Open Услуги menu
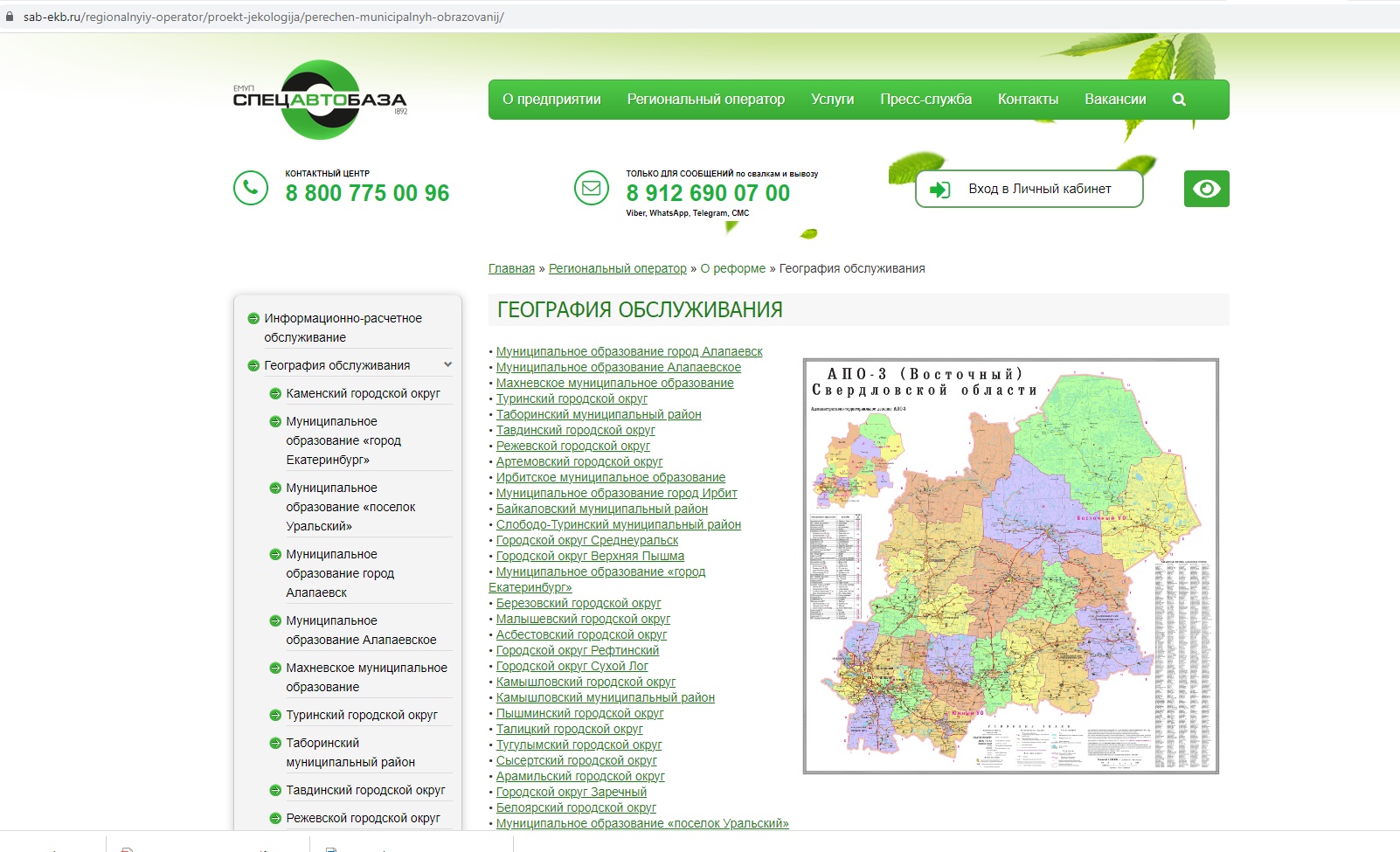1400x852 pixels. coord(832,100)
